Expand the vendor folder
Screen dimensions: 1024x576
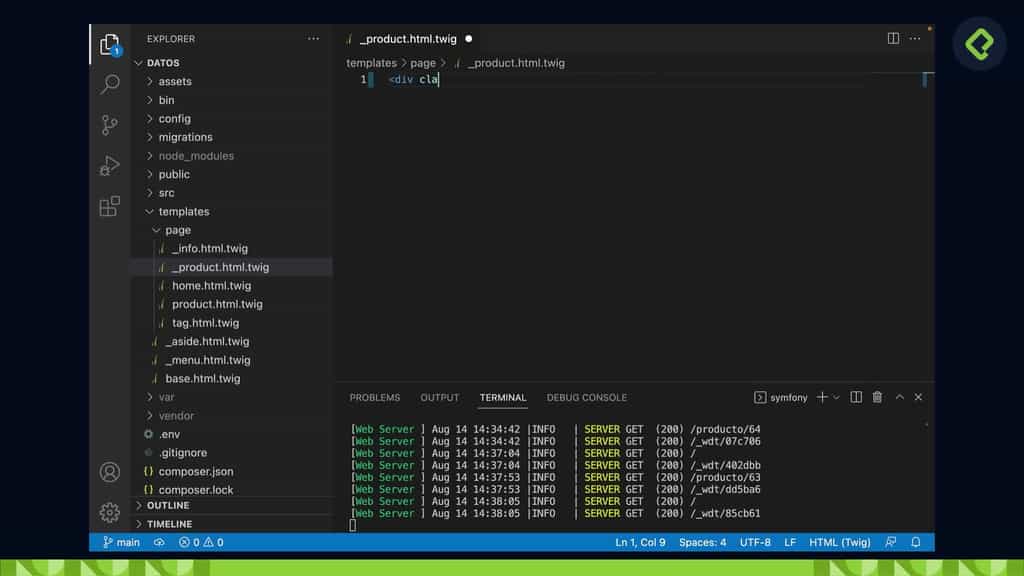click(x=176, y=415)
